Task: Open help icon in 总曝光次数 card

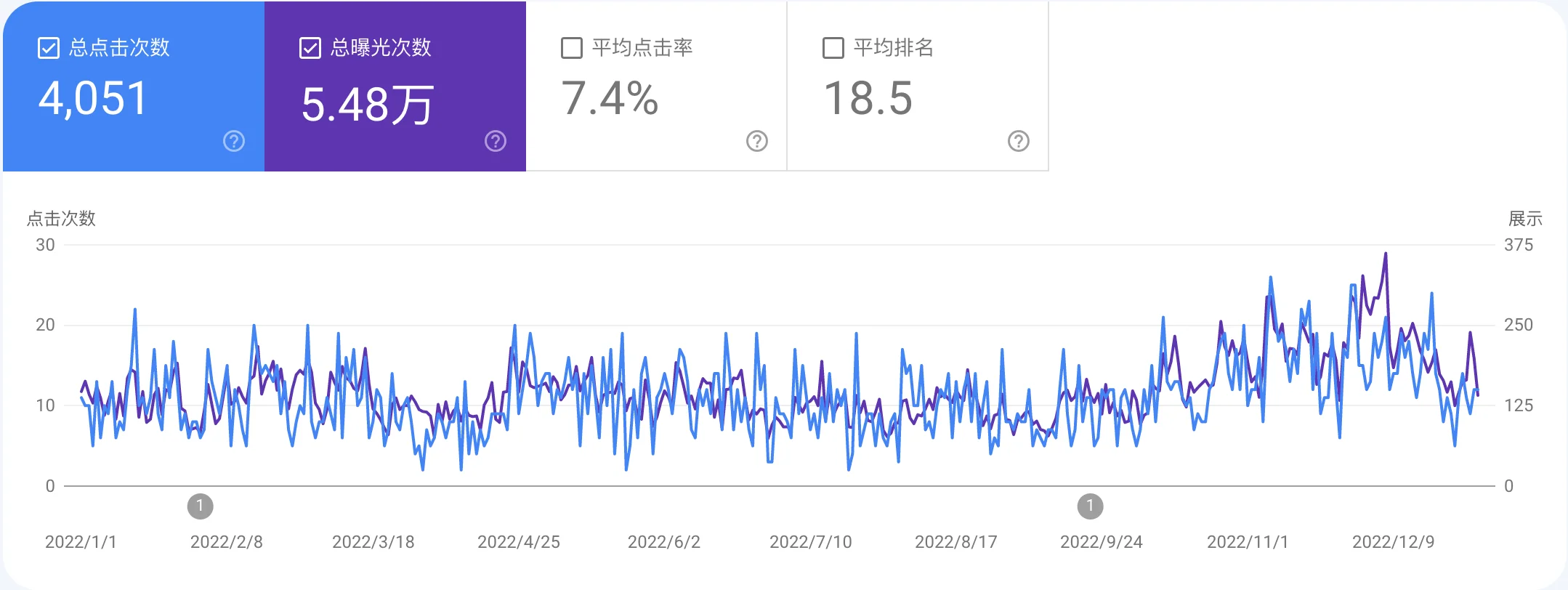Action: [496, 141]
